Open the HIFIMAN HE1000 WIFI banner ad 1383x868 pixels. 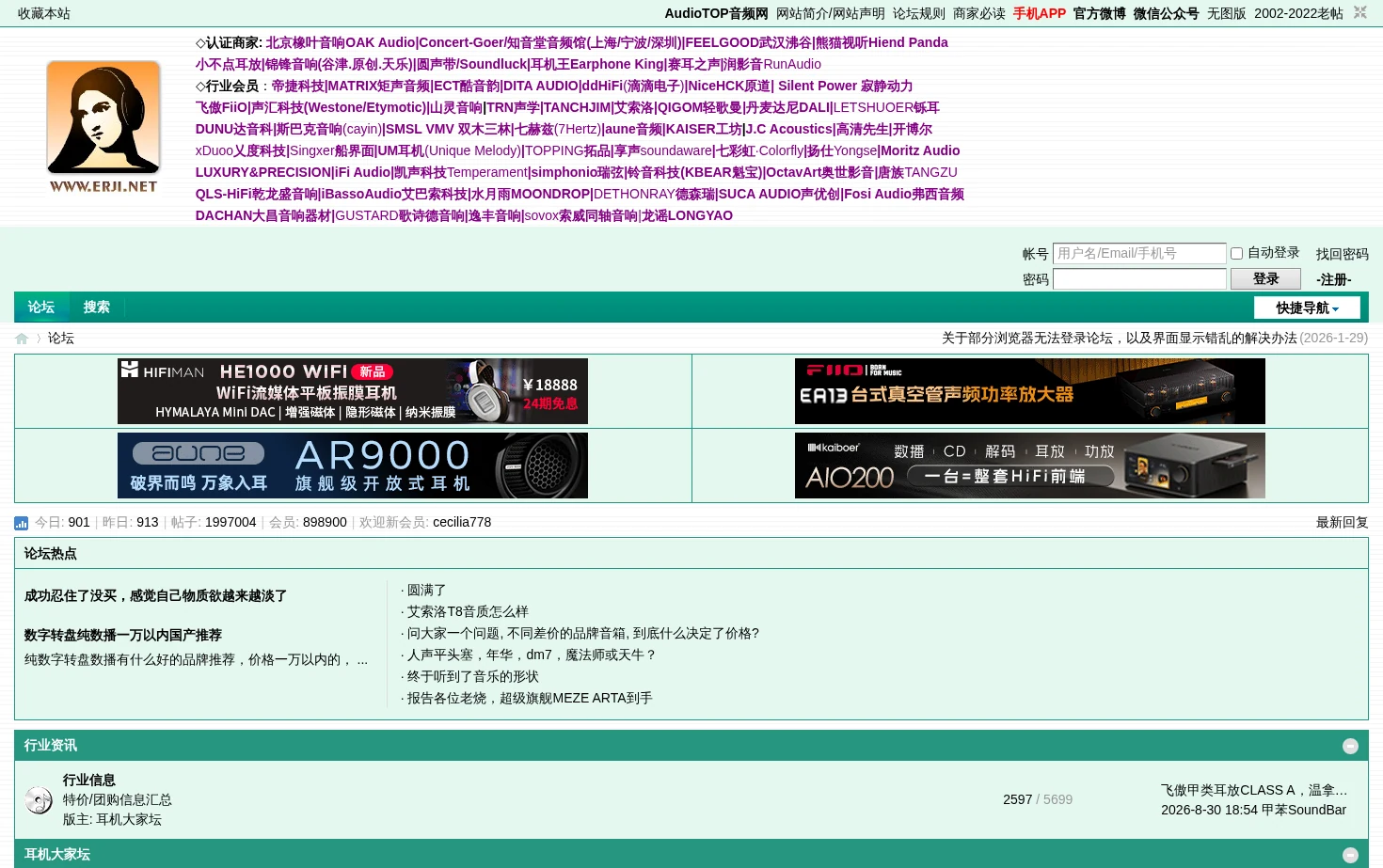tap(353, 391)
